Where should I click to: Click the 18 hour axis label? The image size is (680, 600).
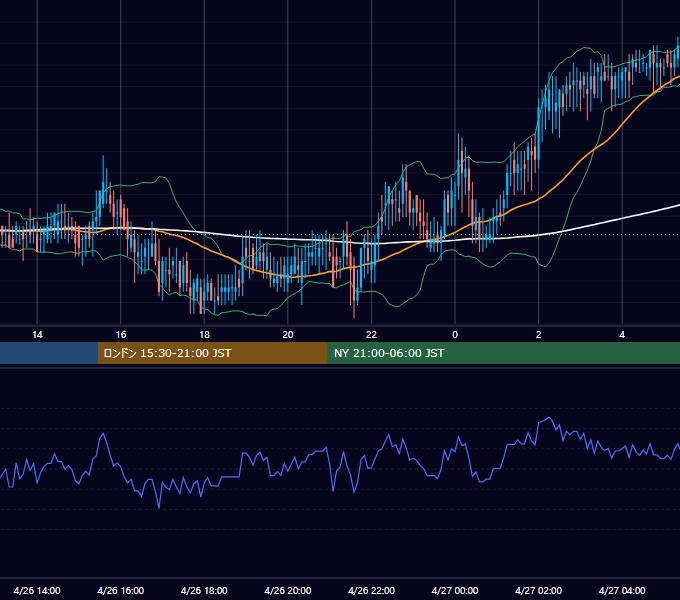204,335
